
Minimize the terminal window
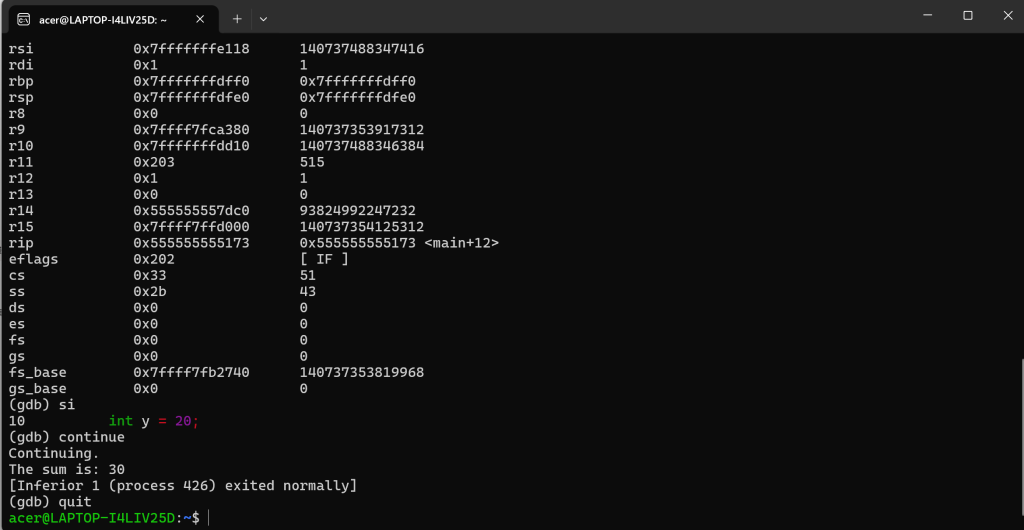[928, 15]
